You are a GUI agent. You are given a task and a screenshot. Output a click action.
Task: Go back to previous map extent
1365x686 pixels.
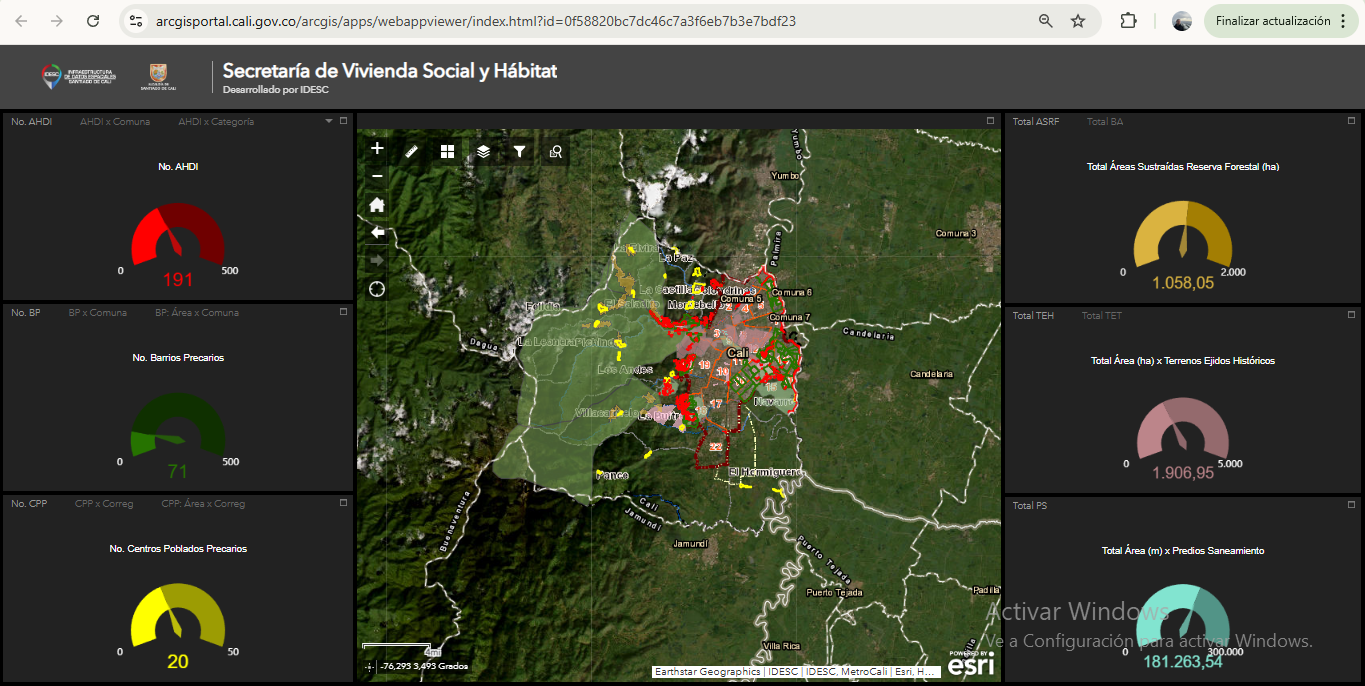377,232
